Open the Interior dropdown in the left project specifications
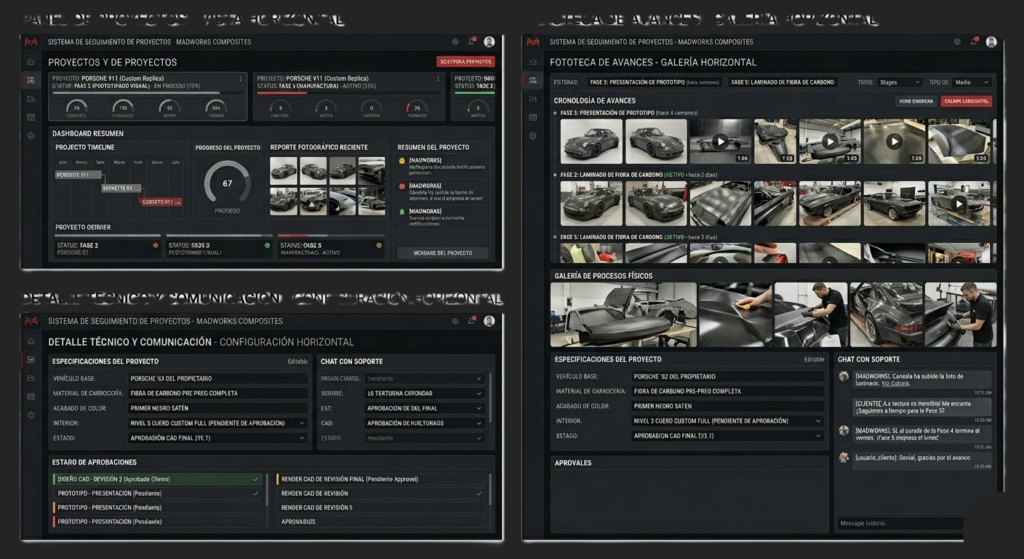Screen dimensions: 1024x559 [217, 423]
